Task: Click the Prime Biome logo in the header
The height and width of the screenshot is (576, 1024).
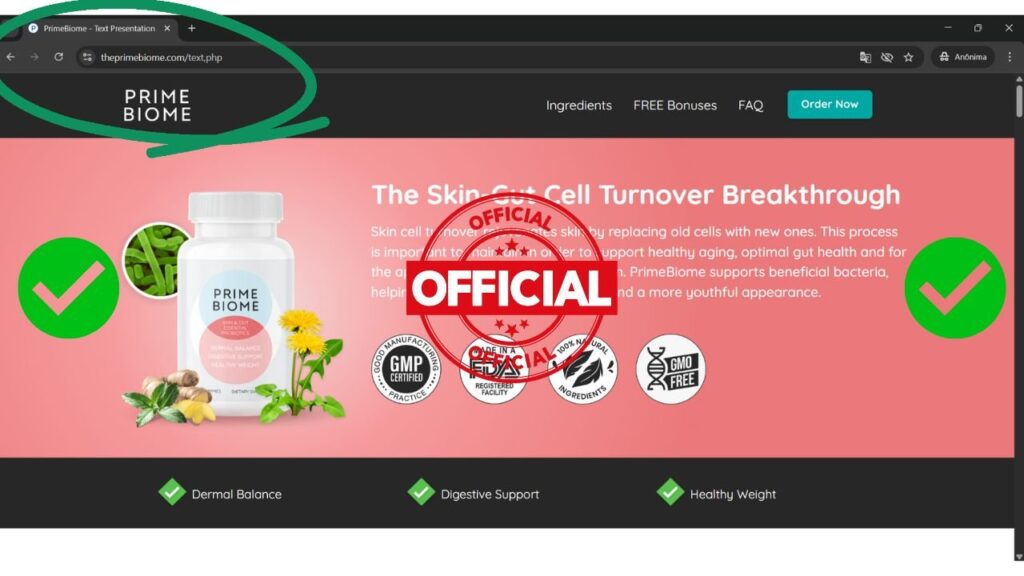Action: click(157, 105)
